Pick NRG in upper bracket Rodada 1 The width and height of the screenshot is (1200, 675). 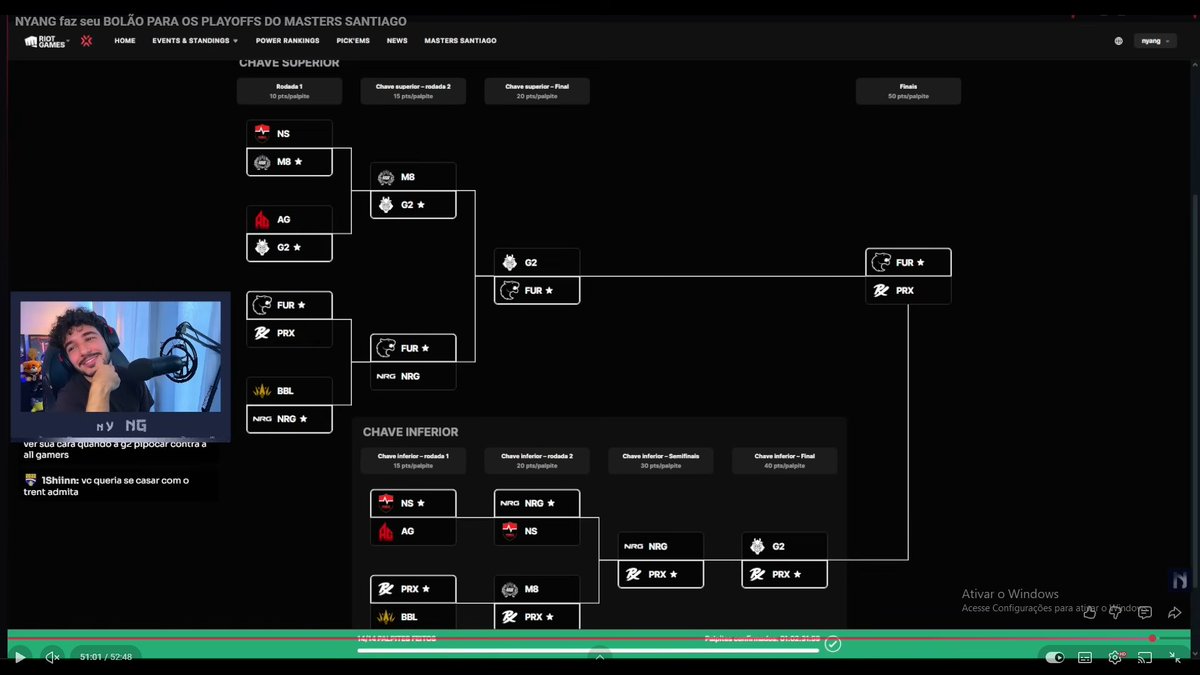click(289, 418)
